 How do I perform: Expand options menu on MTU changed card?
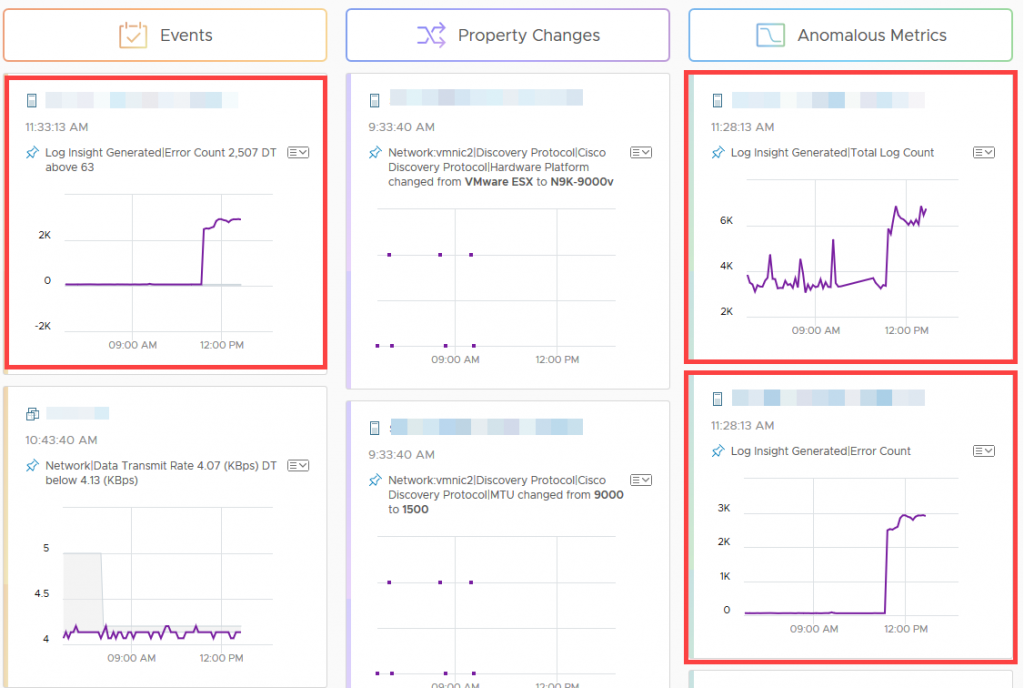pos(641,480)
